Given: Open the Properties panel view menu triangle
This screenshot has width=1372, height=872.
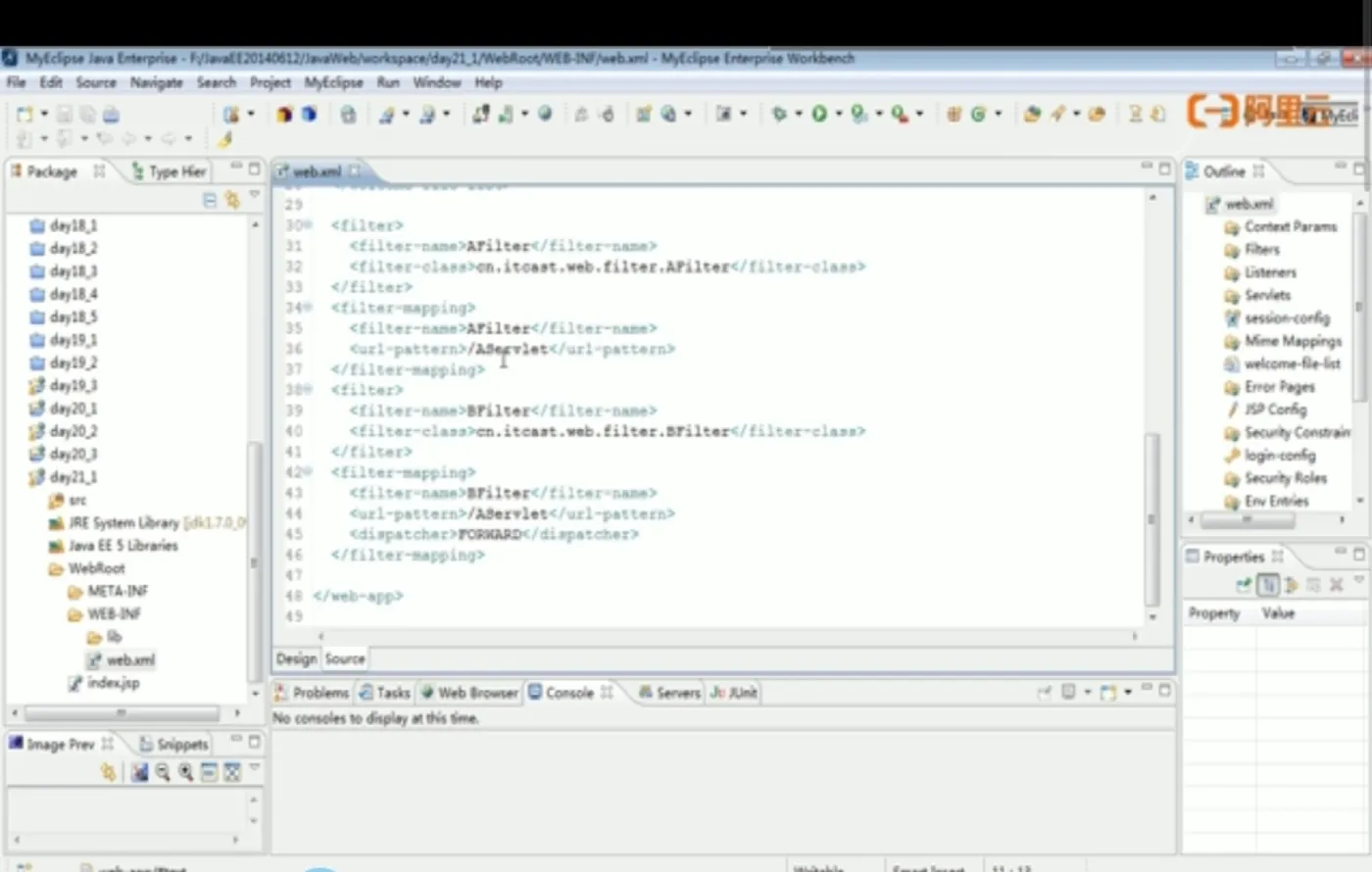Looking at the screenshot, I should [x=1360, y=581].
